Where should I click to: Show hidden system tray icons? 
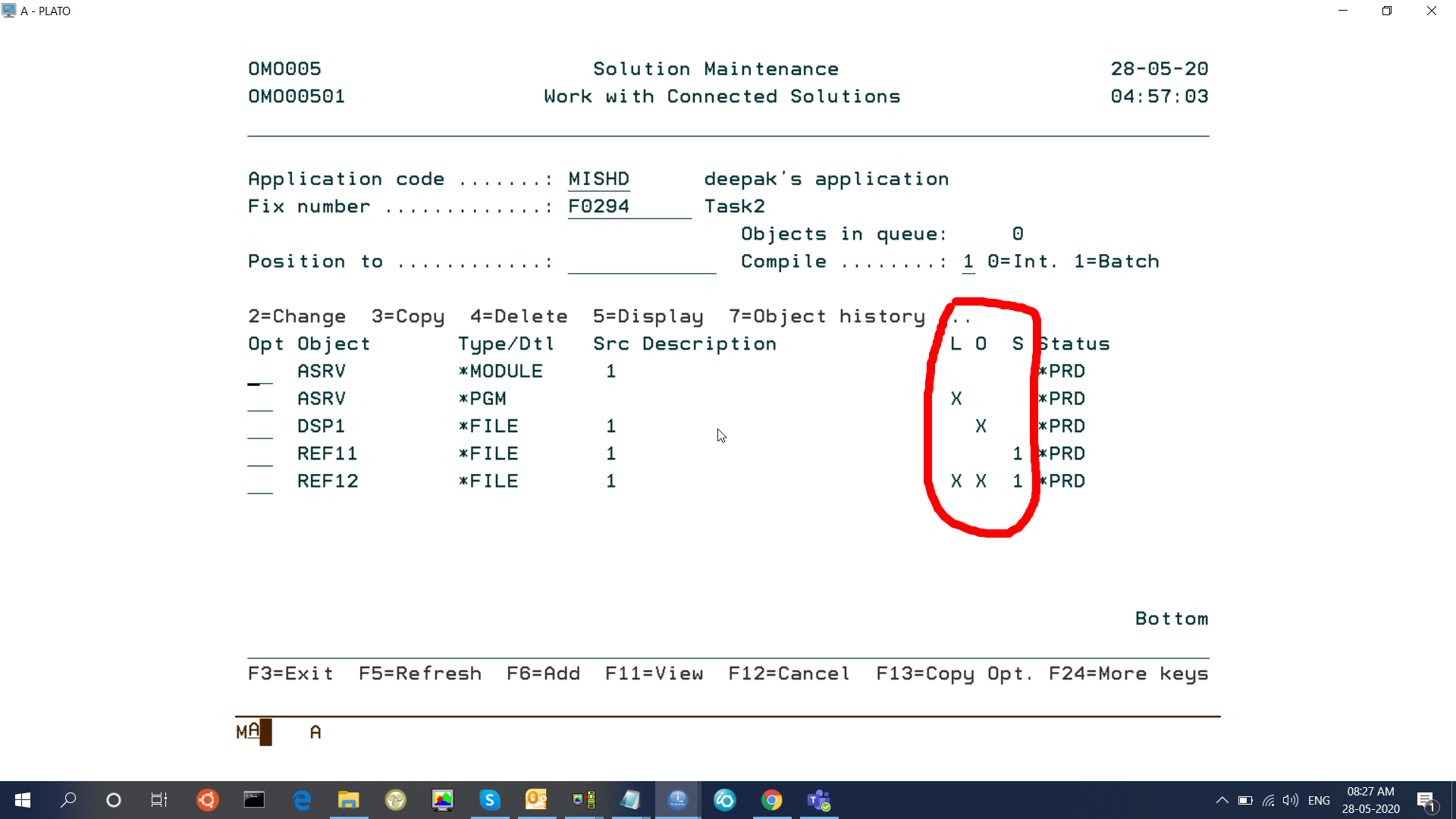pos(1222,800)
